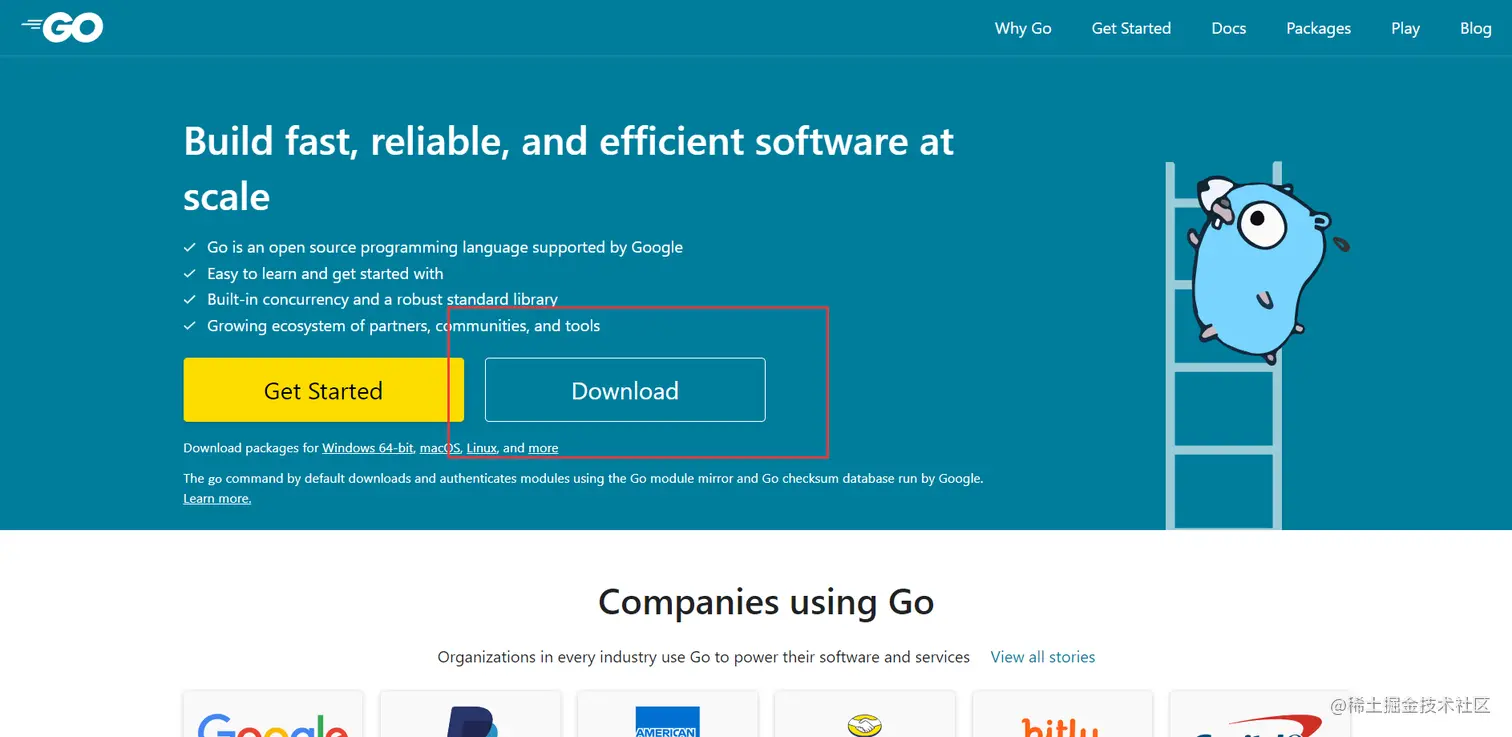Click text 'Easy to learn and get started with'
The height and width of the screenshot is (737, 1512).
[325, 273]
